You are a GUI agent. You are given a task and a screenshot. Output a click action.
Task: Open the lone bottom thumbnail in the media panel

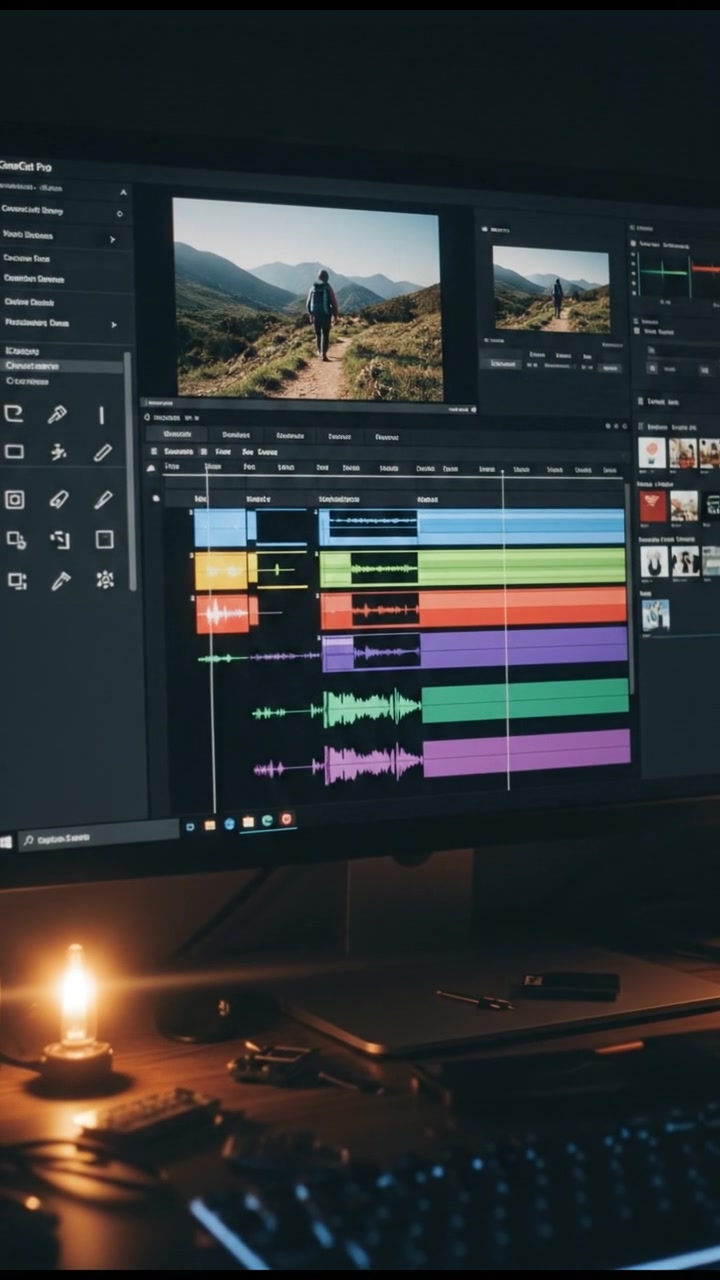pos(656,615)
